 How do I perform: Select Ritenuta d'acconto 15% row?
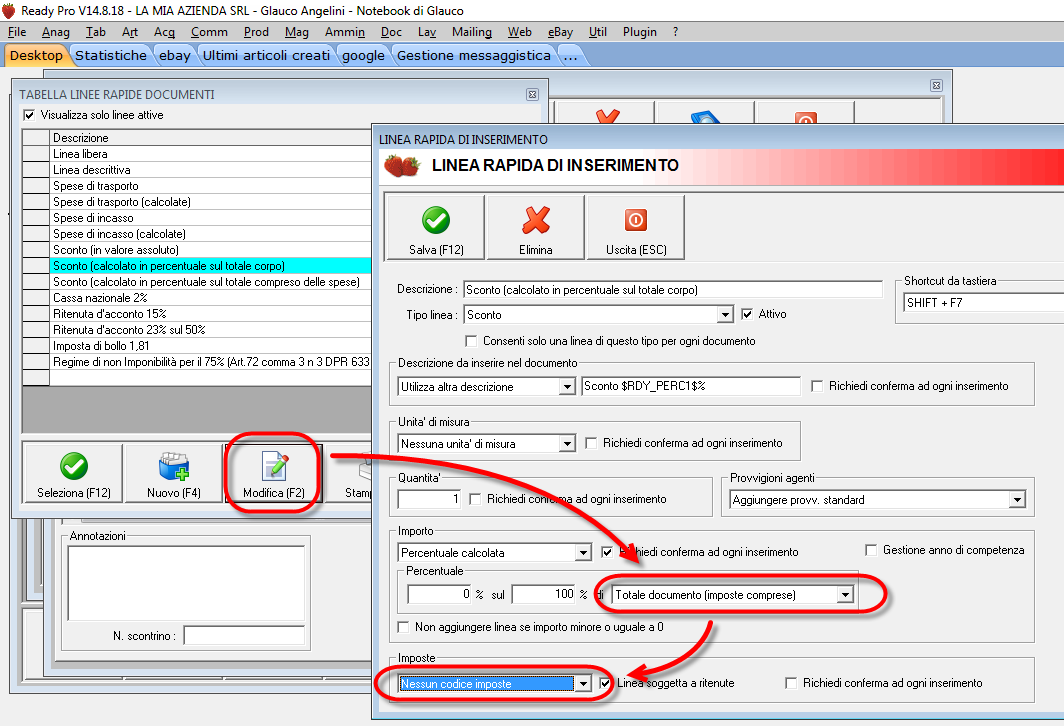pyautogui.click(x=211, y=313)
